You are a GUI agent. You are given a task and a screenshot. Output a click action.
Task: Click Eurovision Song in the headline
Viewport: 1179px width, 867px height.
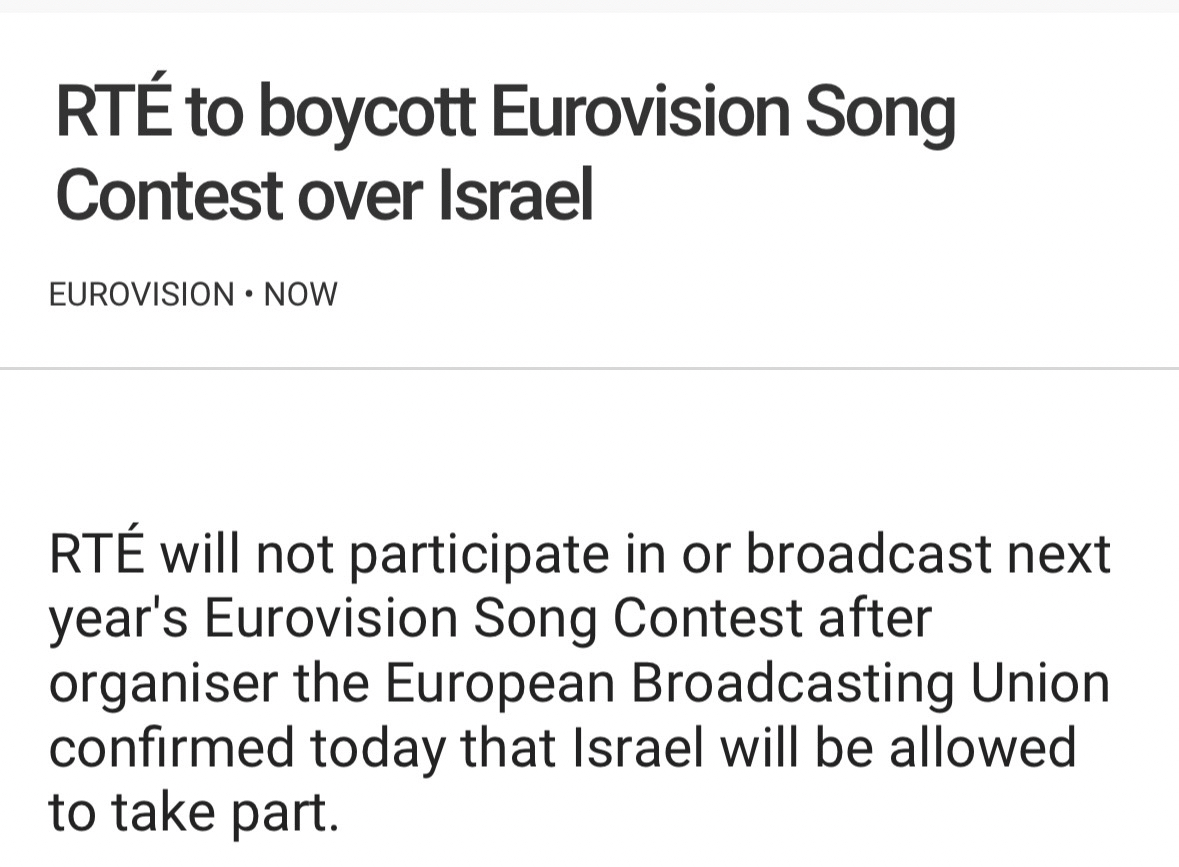point(722,113)
